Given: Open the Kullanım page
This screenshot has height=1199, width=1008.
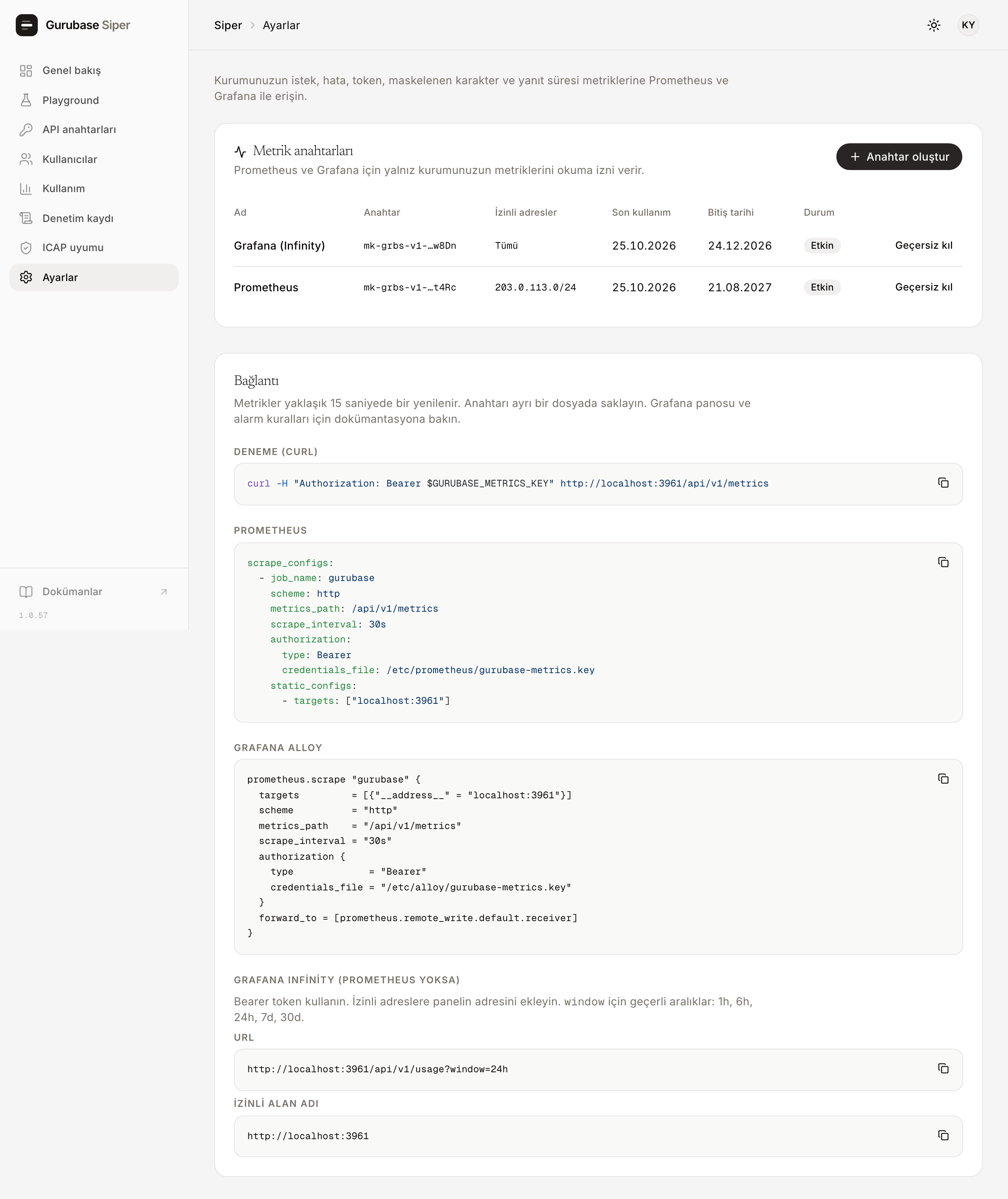Looking at the screenshot, I should tap(94, 189).
